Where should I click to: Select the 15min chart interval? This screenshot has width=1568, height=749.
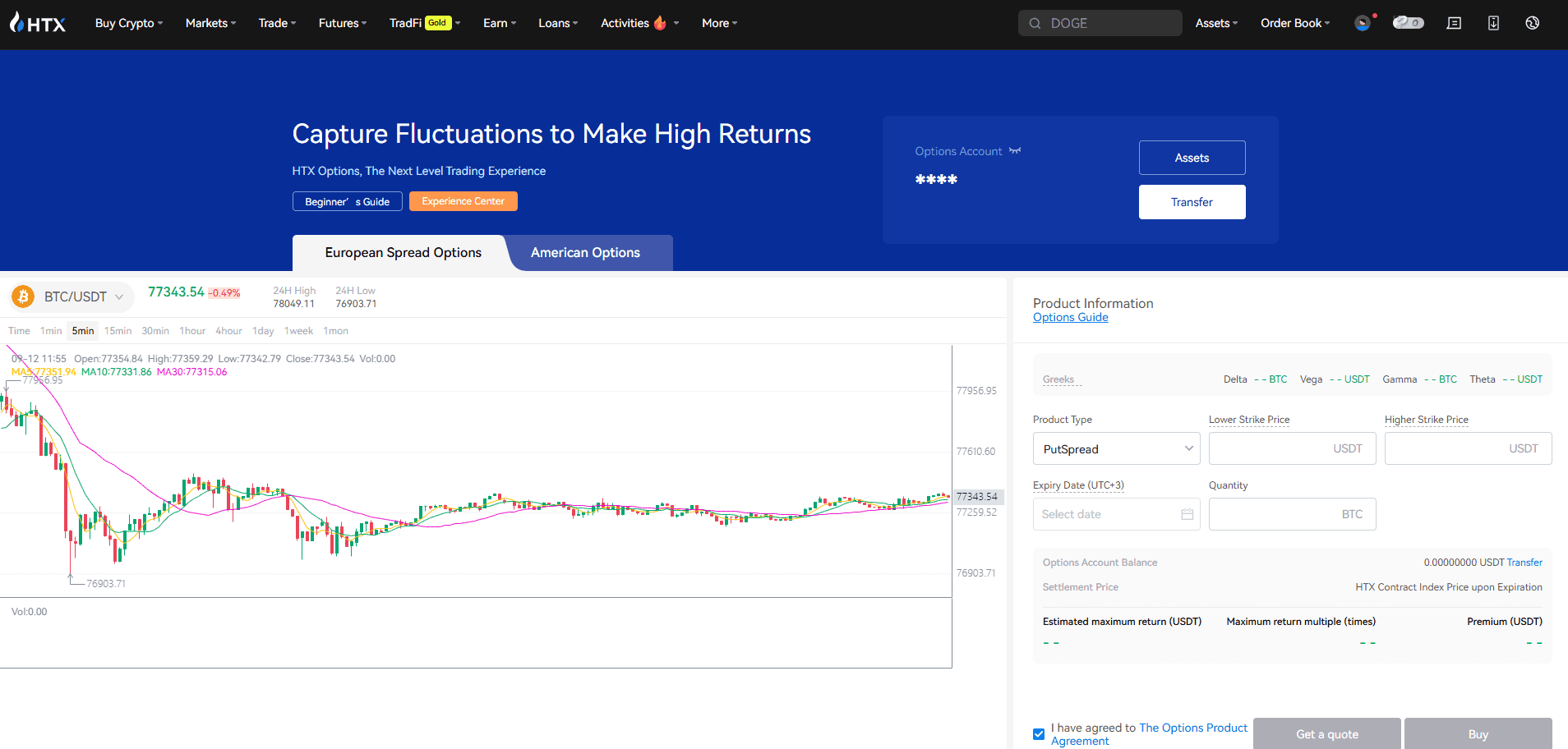118,331
